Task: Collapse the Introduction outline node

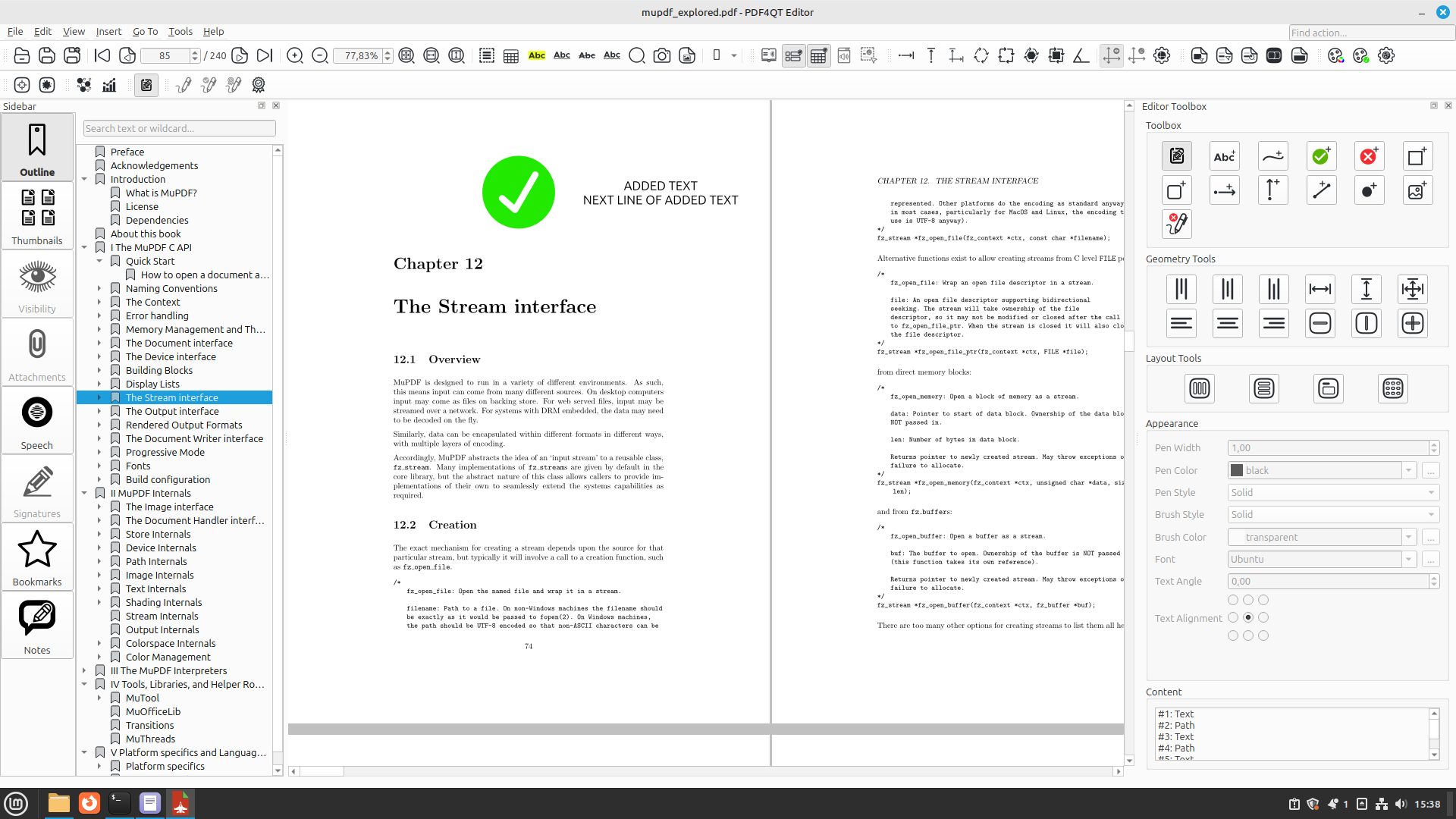Action: (x=84, y=180)
